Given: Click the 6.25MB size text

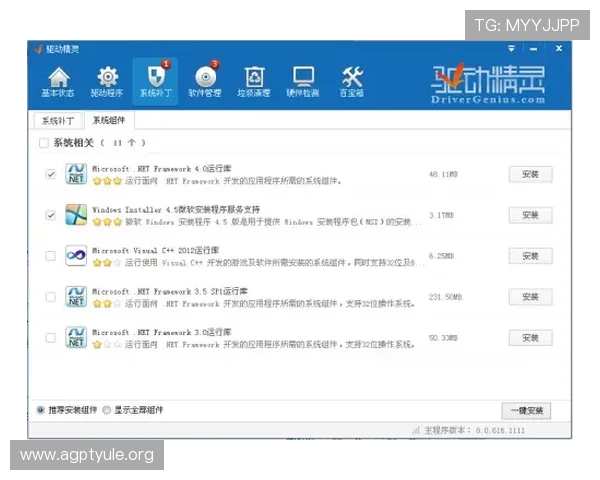Looking at the screenshot, I should (441, 256).
